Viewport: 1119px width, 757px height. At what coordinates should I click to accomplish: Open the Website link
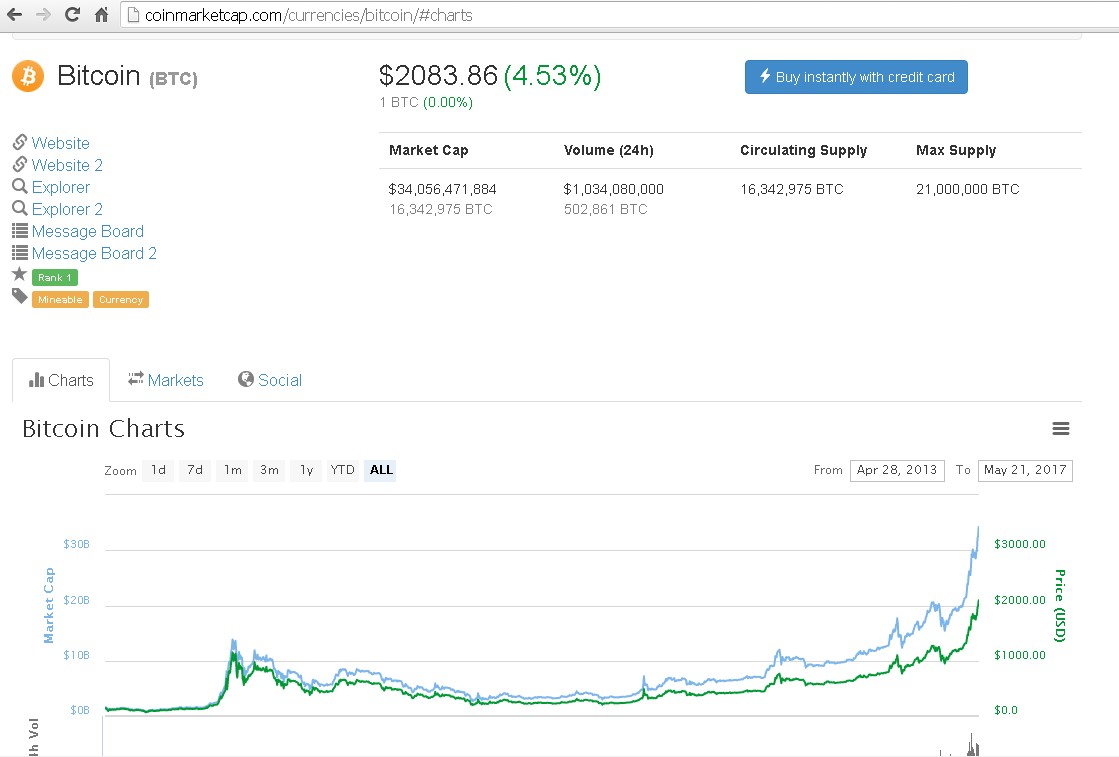pyautogui.click(x=61, y=143)
